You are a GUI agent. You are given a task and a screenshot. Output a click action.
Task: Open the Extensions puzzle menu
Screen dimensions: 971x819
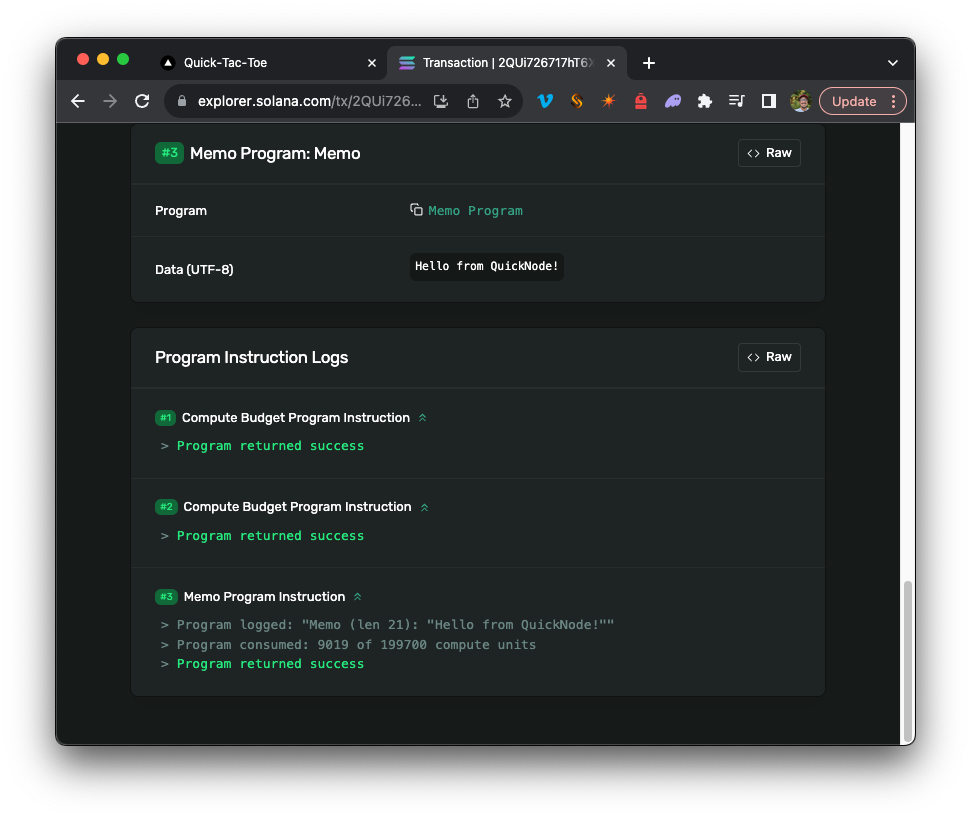(705, 101)
